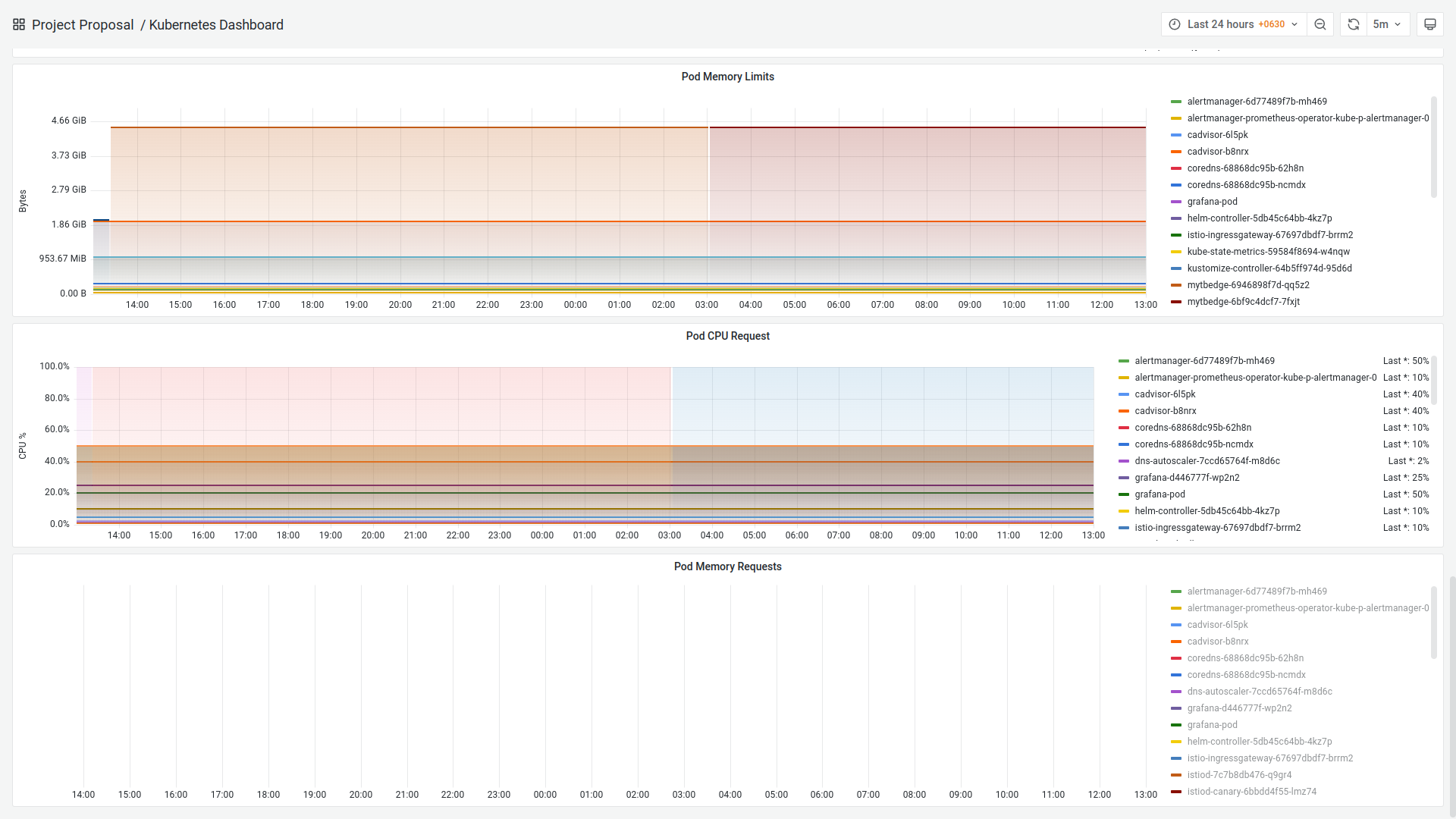Screen dimensions: 1456x819
Task: Click the zoom out time range icon
Action: tap(1320, 24)
